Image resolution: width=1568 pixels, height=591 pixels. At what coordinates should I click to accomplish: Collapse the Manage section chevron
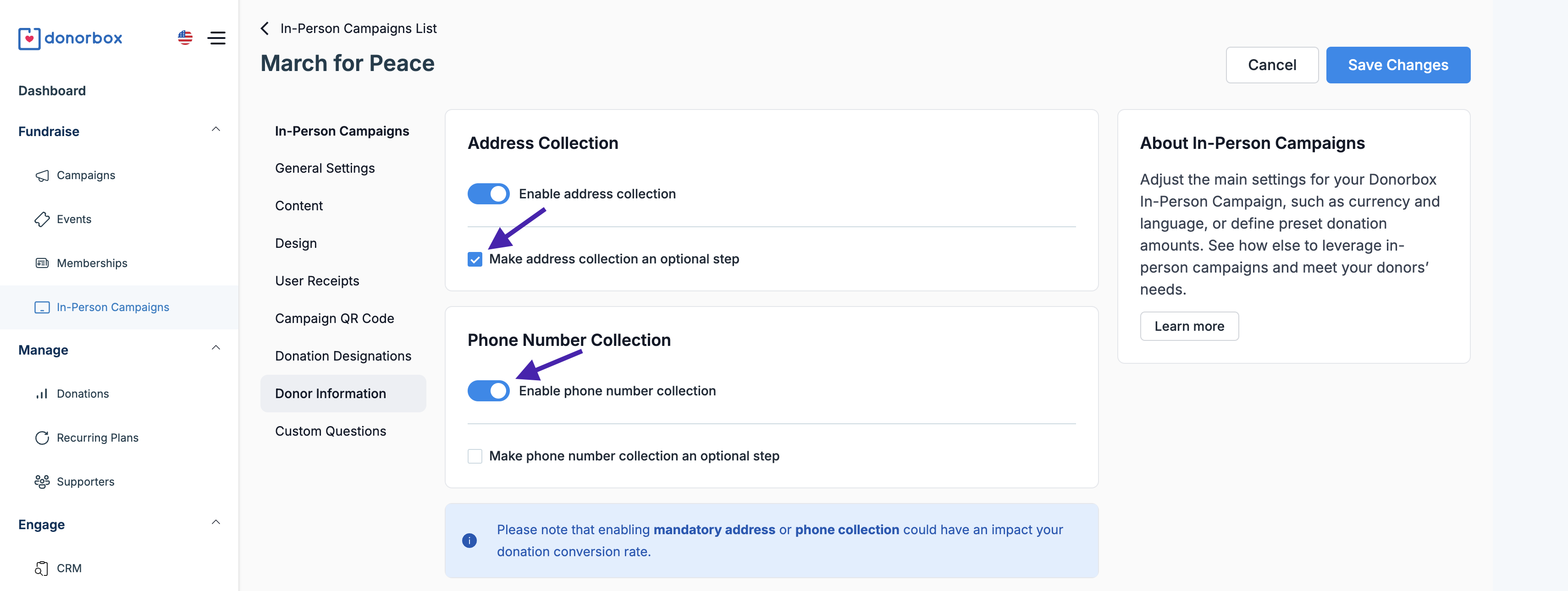[215, 348]
